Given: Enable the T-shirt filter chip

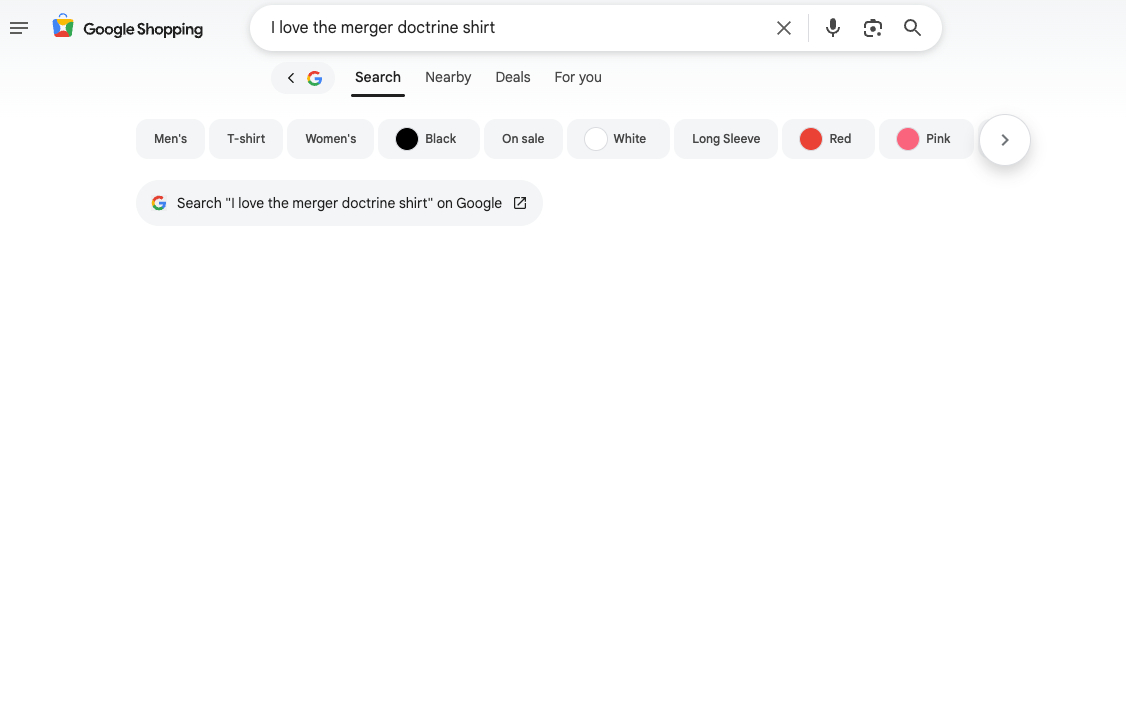Looking at the screenshot, I should pos(246,139).
